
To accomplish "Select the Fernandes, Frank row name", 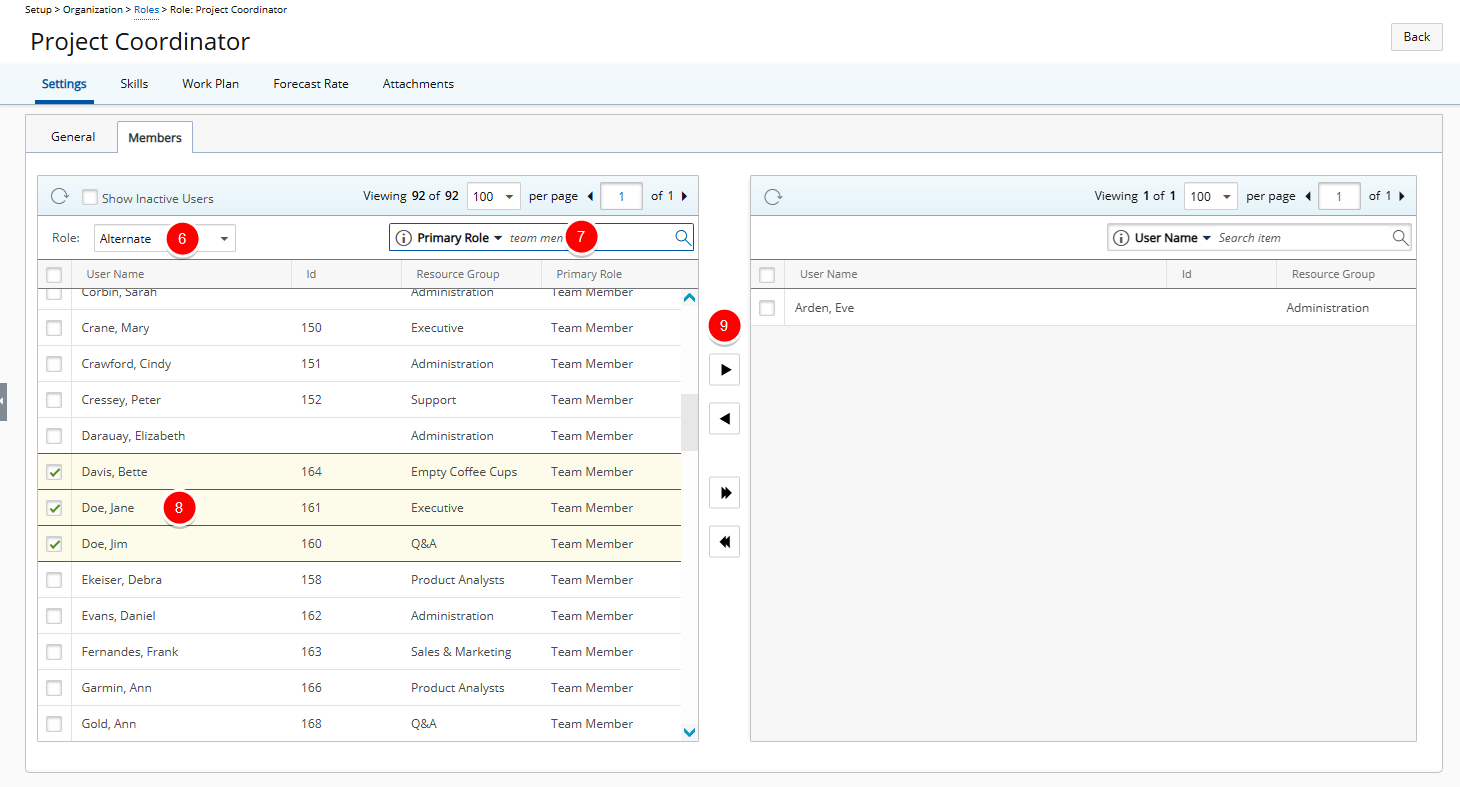I will point(130,652).
